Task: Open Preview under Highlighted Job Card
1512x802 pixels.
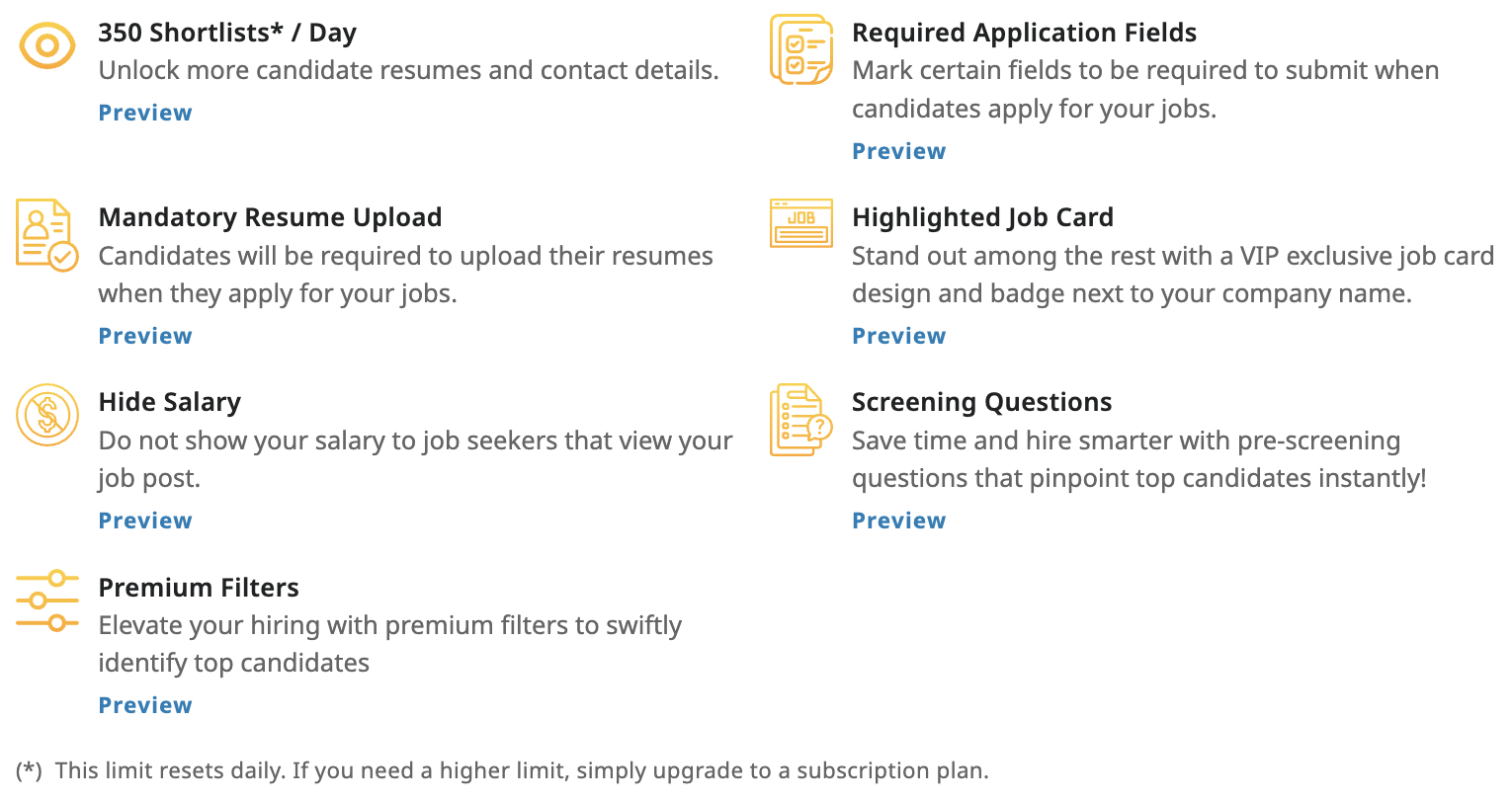Action: coord(898,336)
